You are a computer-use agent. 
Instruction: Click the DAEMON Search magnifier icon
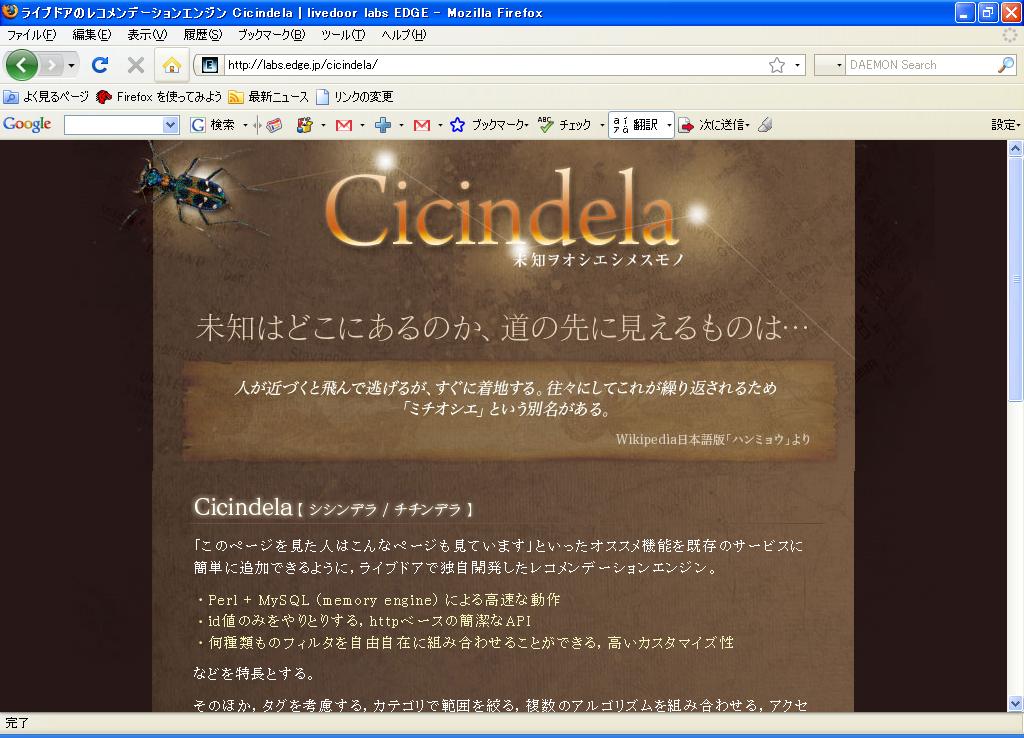point(1006,65)
